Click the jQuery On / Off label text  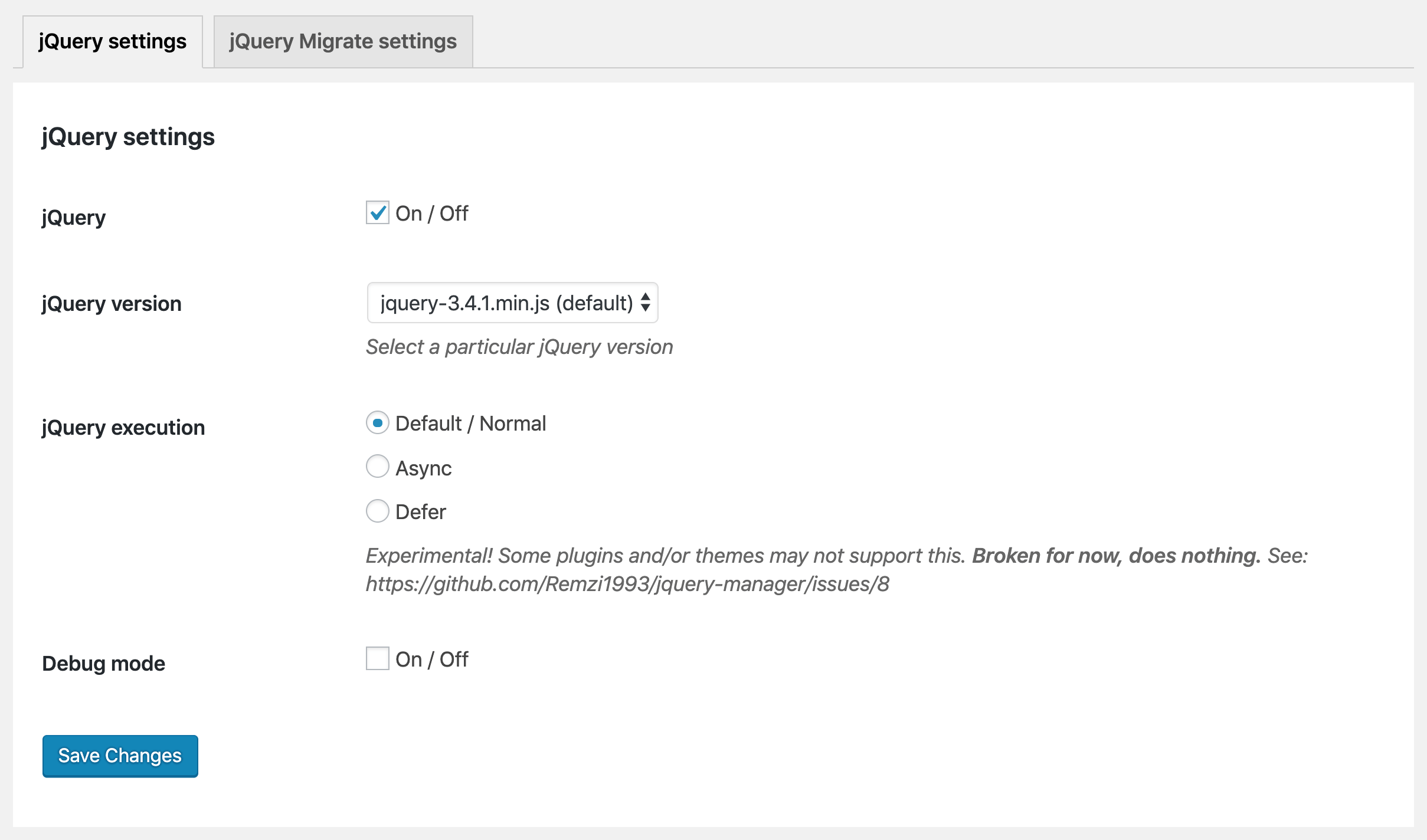(431, 214)
